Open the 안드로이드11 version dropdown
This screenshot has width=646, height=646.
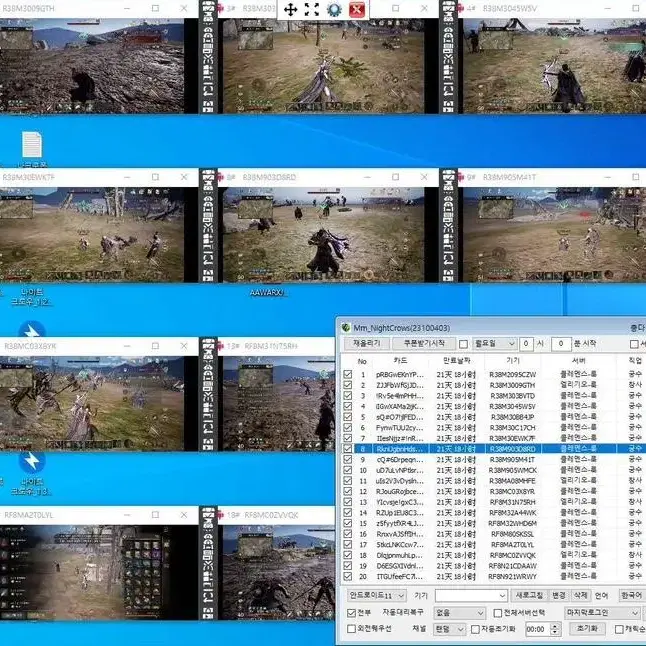tap(377, 595)
